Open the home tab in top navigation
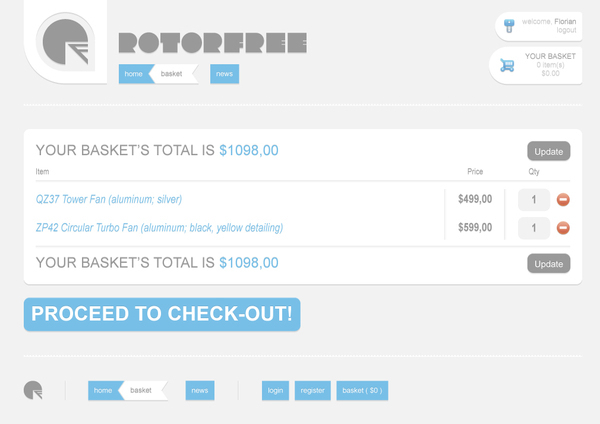The height and width of the screenshot is (424, 600). tap(134, 74)
